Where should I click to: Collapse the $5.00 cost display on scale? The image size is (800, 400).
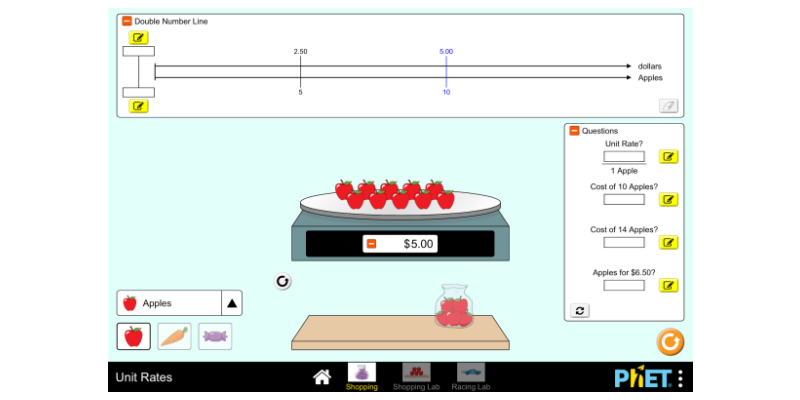pos(371,244)
